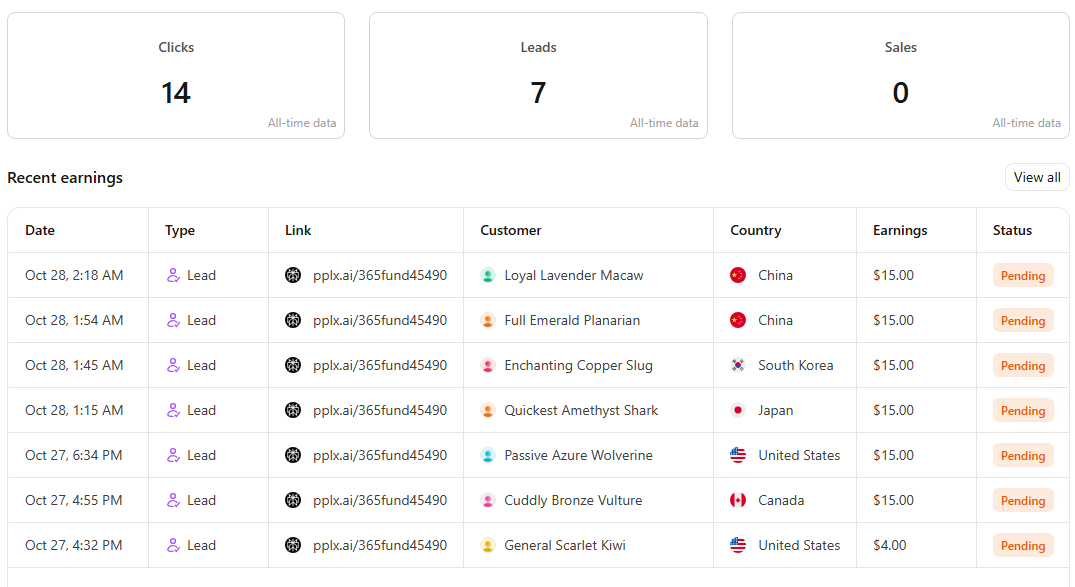Click the Canada flag icon
This screenshot has height=587, width=1075.
(x=738, y=500)
